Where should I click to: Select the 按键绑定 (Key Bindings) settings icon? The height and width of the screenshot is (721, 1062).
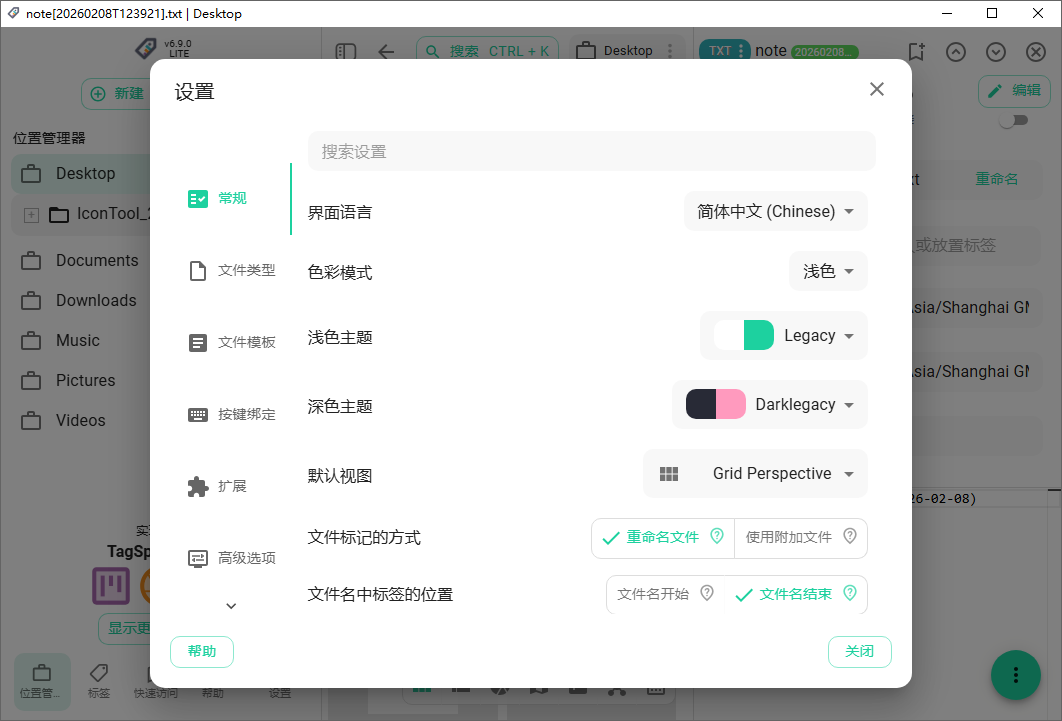coord(198,414)
